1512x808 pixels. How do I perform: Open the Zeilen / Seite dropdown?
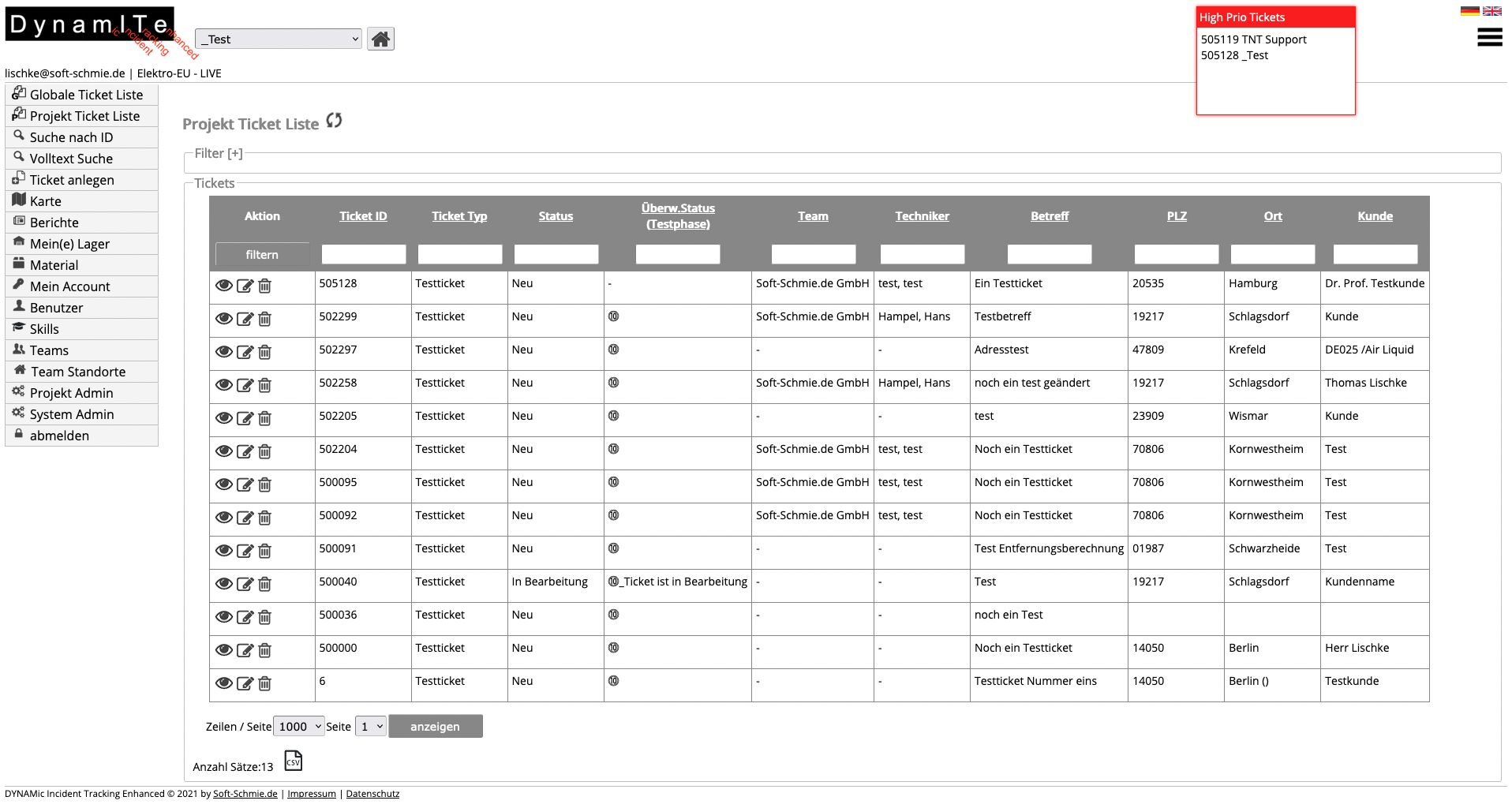pos(298,726)
